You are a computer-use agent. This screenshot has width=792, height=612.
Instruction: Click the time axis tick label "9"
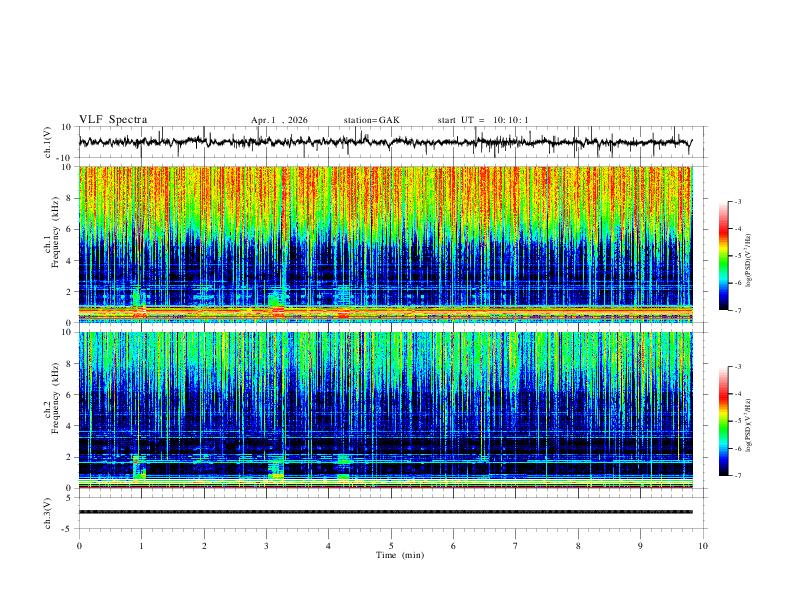pyautogui.click(x=640, y=546)
